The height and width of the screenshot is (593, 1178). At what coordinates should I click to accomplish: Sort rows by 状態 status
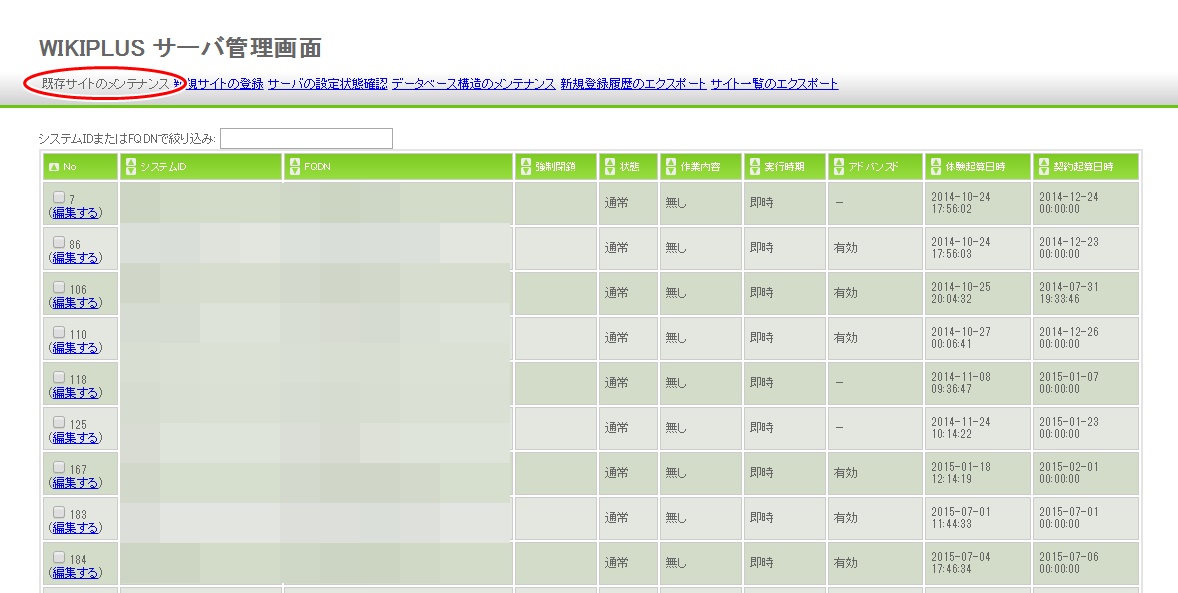coord(610,166)
